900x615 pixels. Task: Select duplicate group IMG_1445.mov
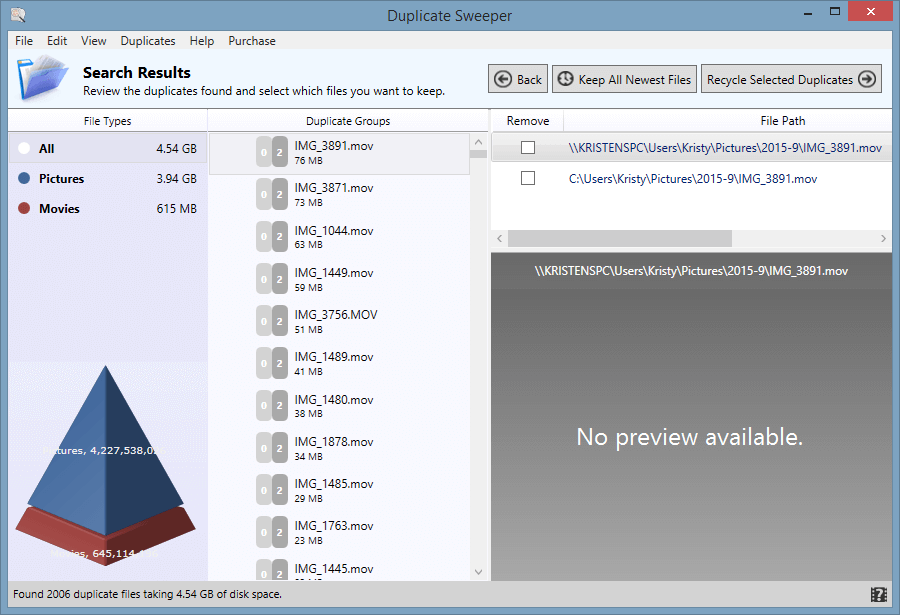click(x=339, y=568)
